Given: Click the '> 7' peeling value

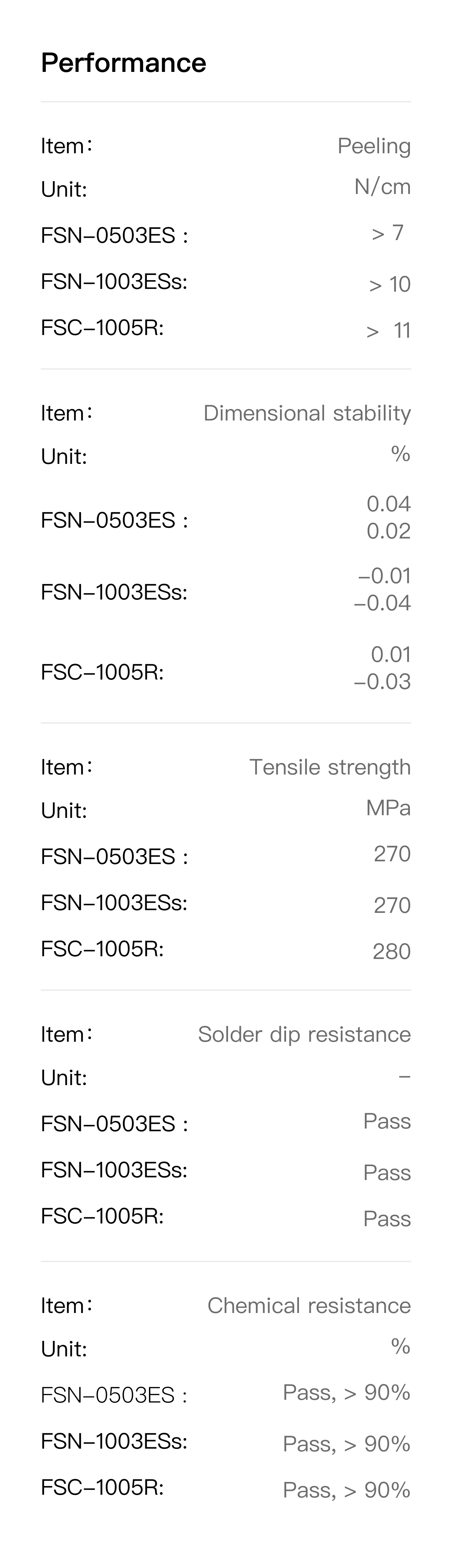Looking at the screenshot, I should click(x=388, y=233).
